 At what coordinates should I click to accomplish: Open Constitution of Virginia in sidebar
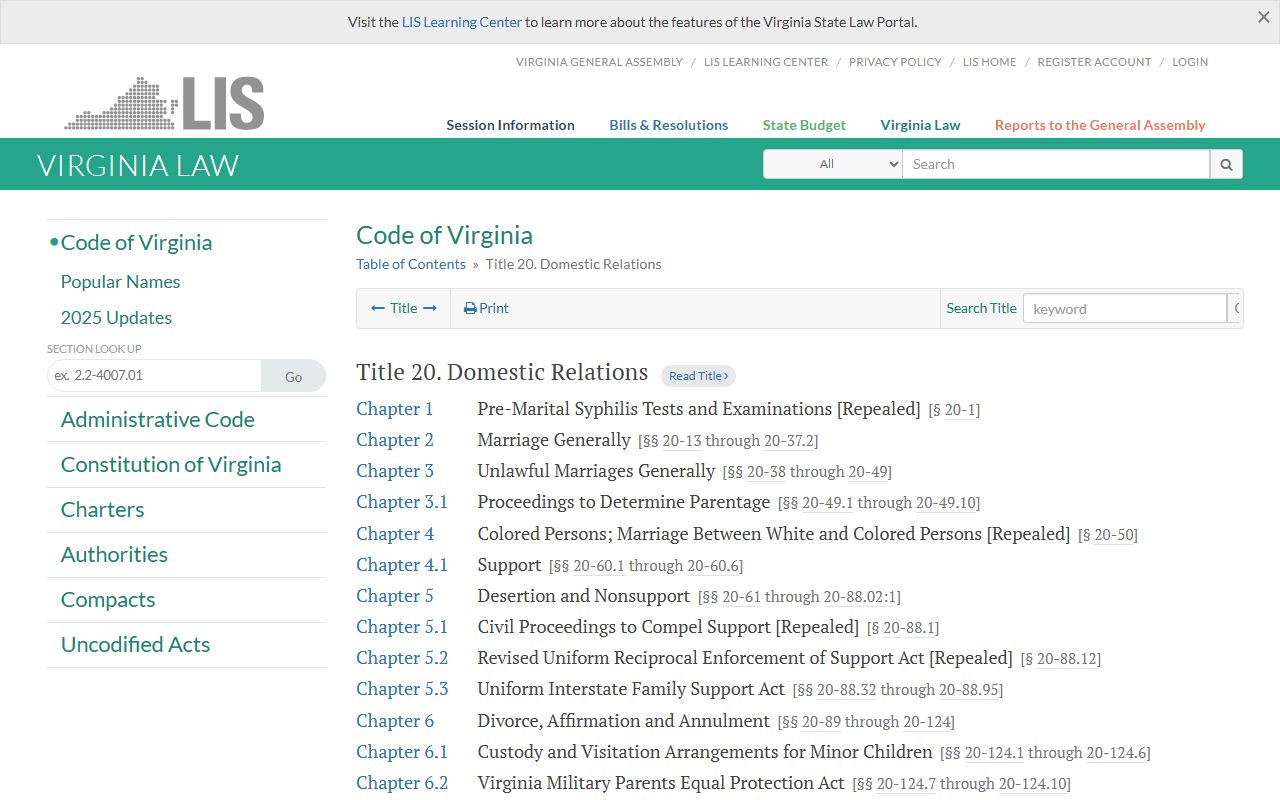(171, 464)
